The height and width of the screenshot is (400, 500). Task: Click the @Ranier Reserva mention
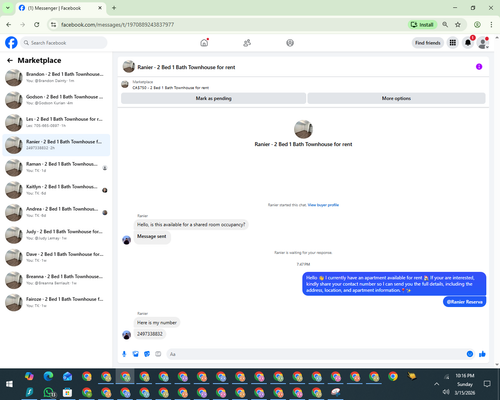pyautogui.click(x=464, y=302)
